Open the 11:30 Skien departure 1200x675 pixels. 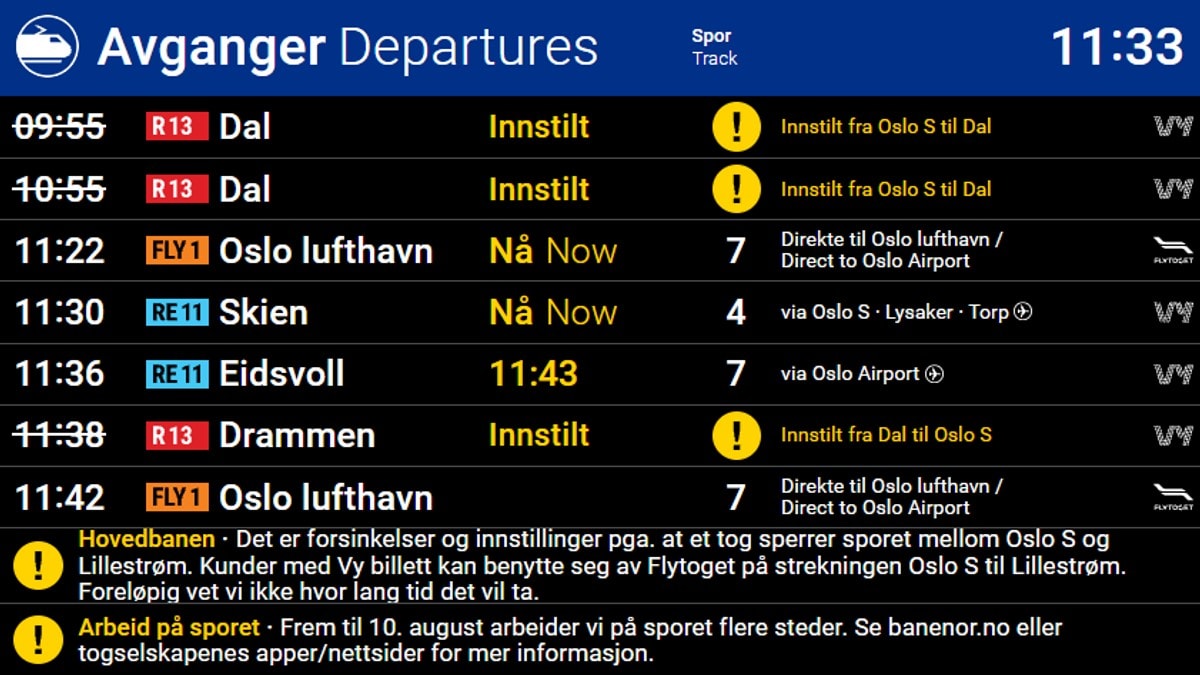click(600, 312)
